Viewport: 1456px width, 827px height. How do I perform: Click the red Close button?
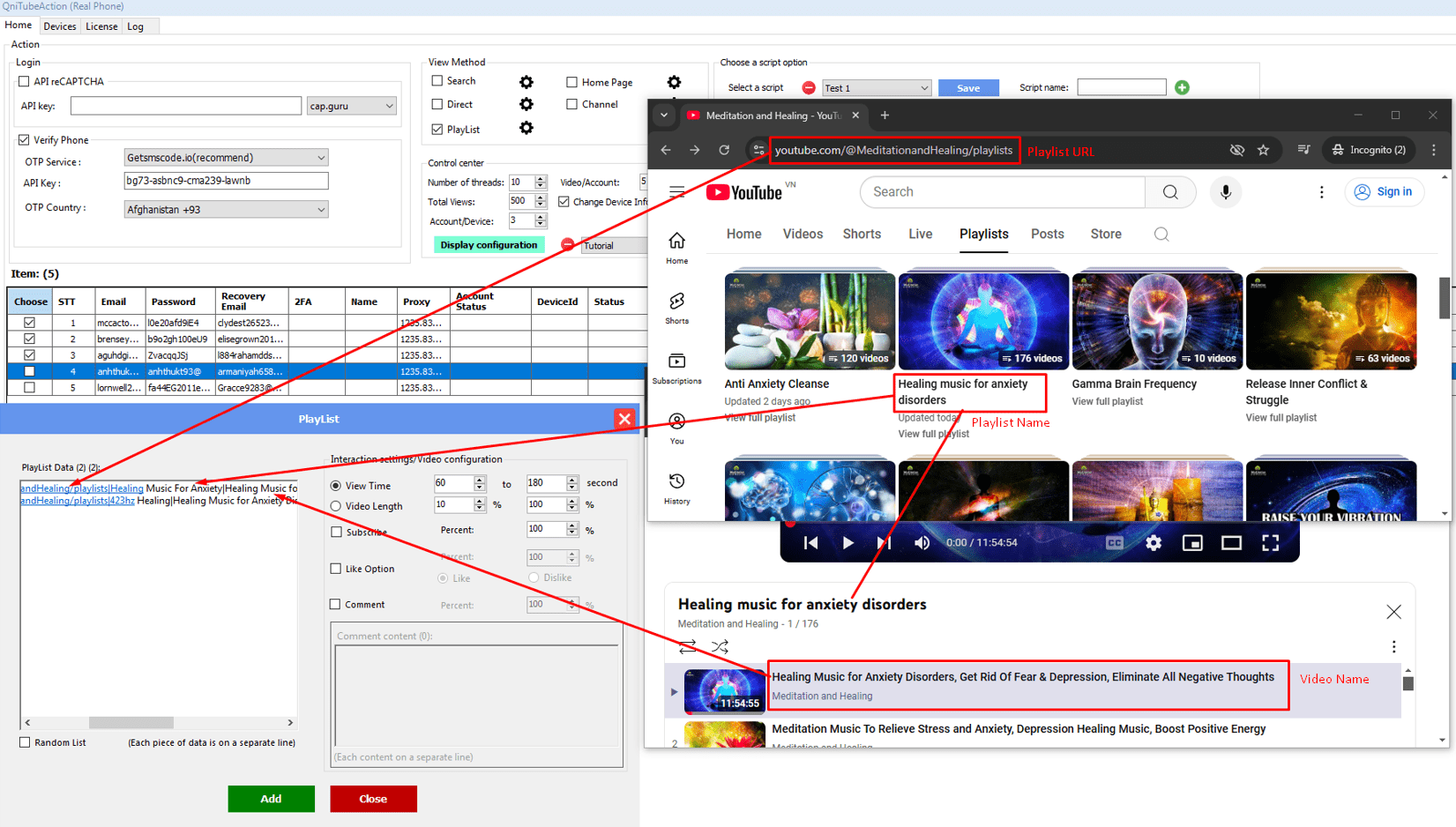click(373, 799)
